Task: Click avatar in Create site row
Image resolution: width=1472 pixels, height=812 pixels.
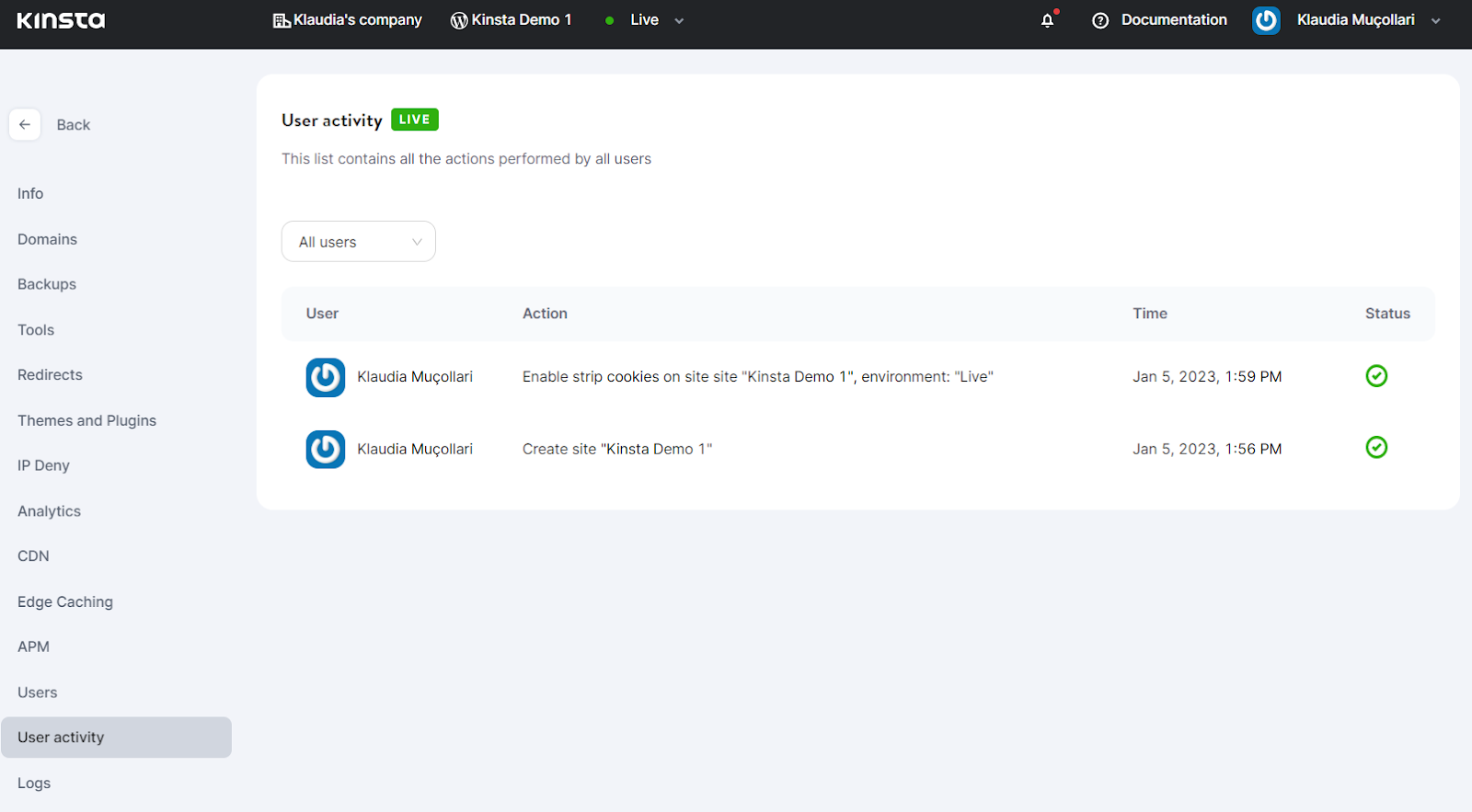Action: click(x=326, y=450)
